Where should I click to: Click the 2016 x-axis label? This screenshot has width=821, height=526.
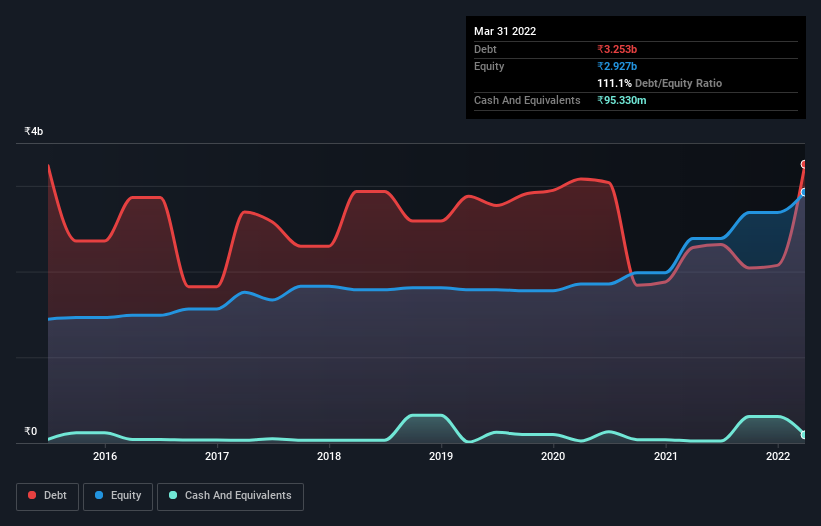[x=105, y=456]
